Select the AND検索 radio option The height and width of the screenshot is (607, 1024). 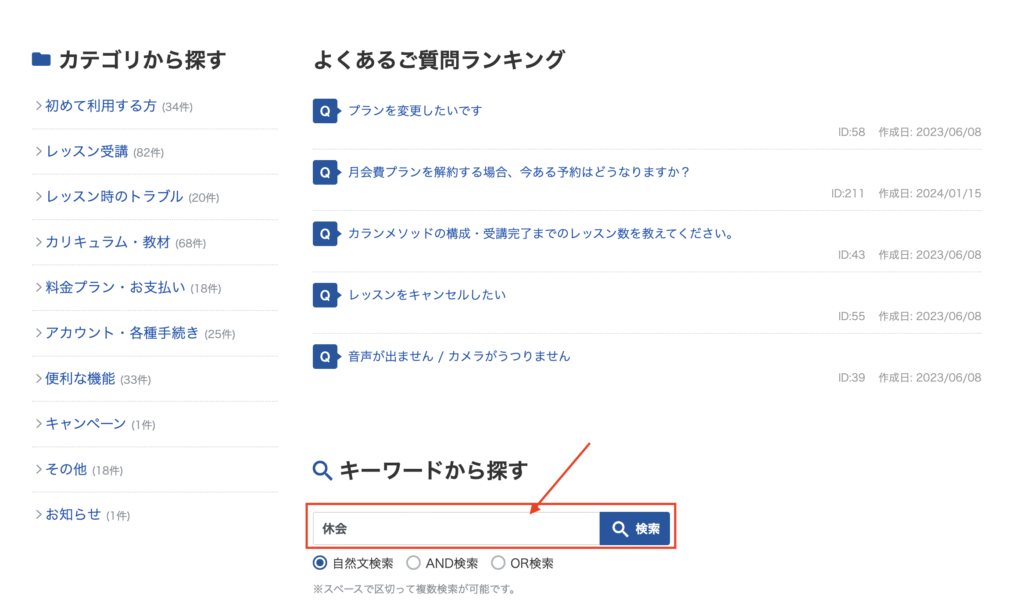tap(413, 563)
